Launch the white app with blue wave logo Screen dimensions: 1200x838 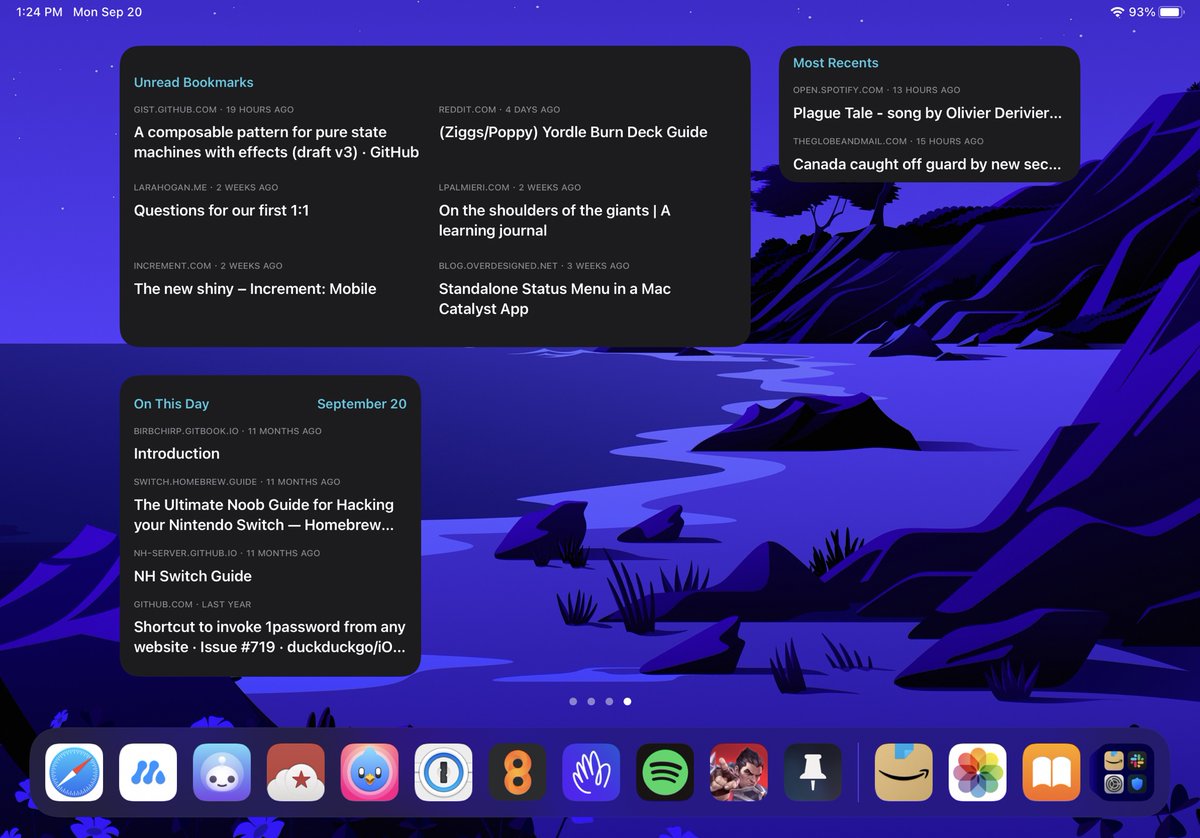[x=148, y=772]
